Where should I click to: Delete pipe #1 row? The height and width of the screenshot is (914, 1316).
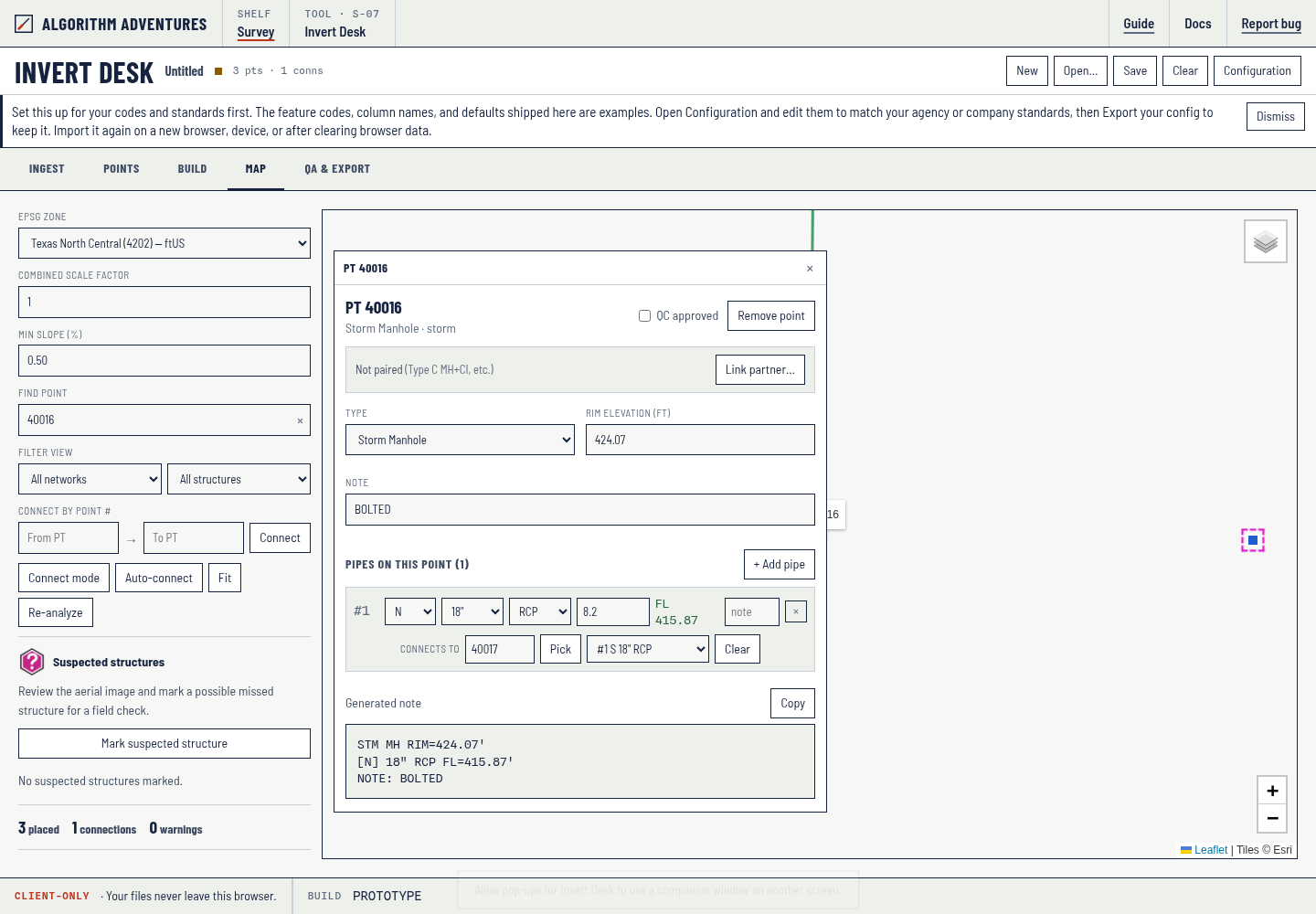click(x=796, y=611)
